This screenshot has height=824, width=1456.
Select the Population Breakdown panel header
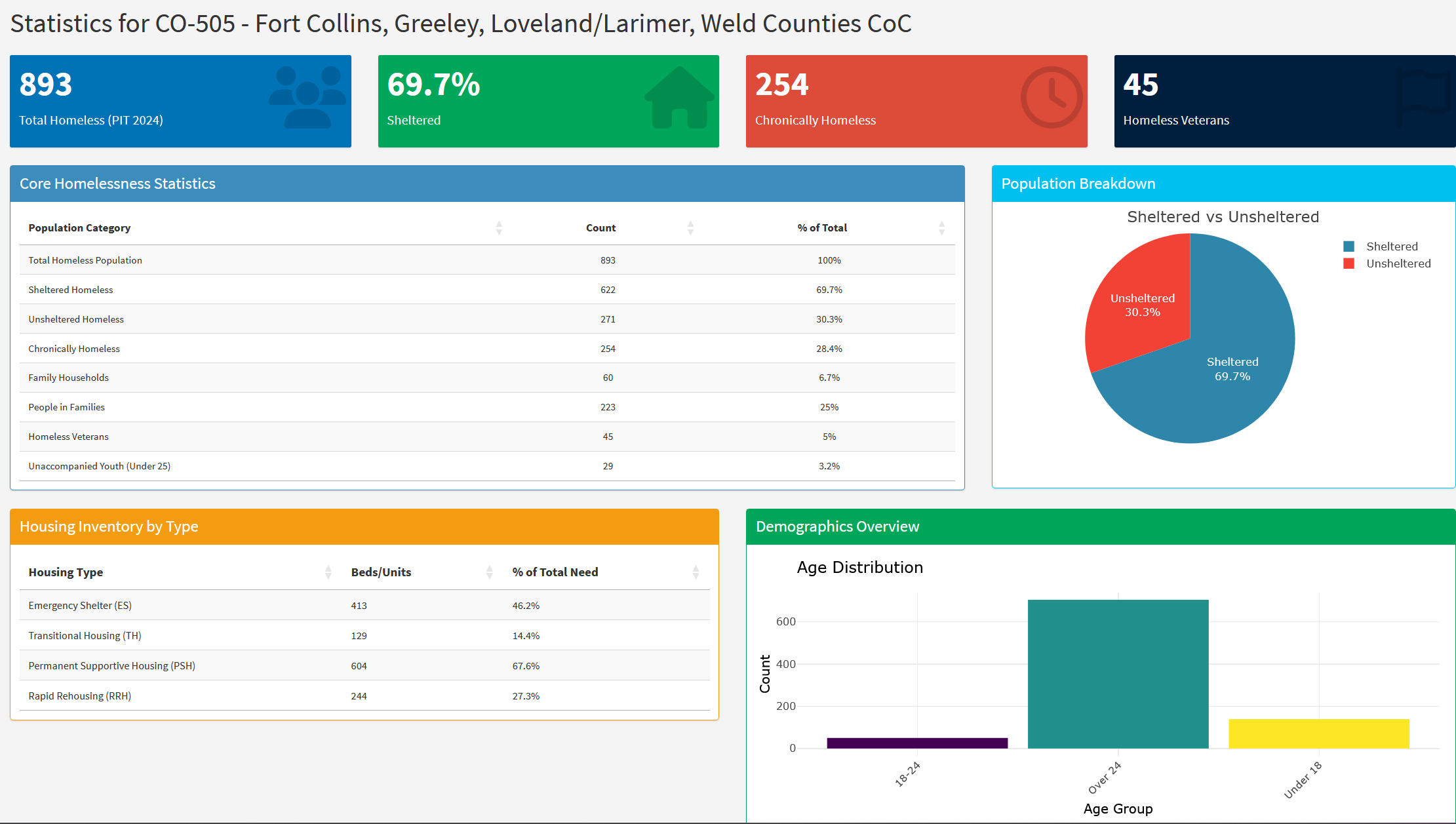[x=1223, y=184]
